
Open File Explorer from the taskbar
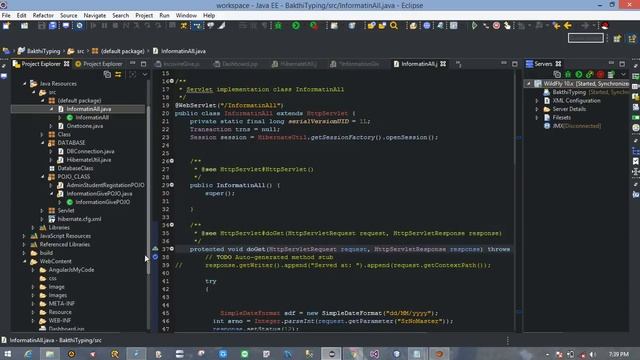(50, 354)
